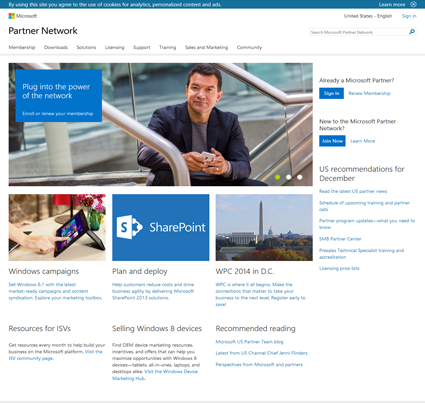
Task: Open Licensing price lists link
Action: tap(339, 268)
